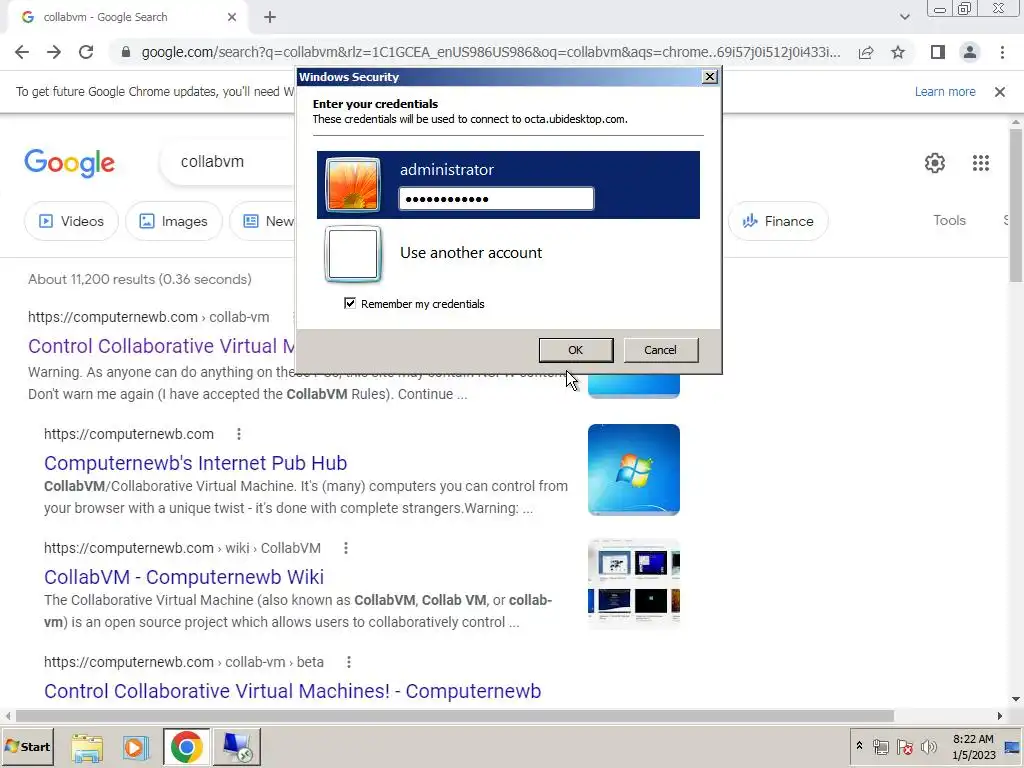1024x768 pixels.
Task: Share this page using the share icon
Action: point(866,52)
